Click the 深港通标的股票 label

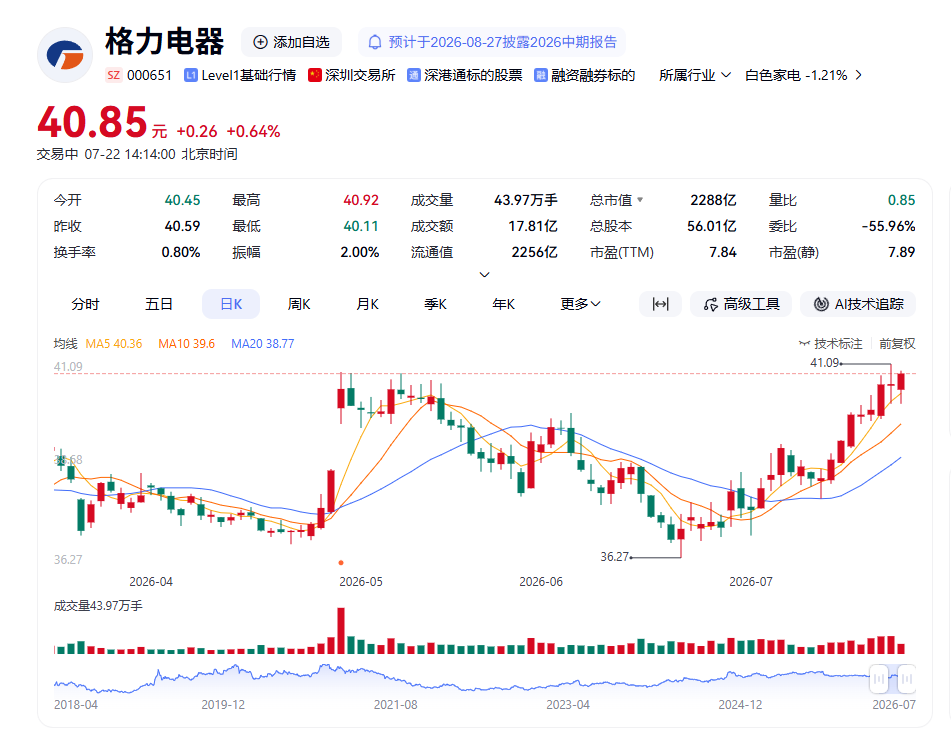(473, 75)
